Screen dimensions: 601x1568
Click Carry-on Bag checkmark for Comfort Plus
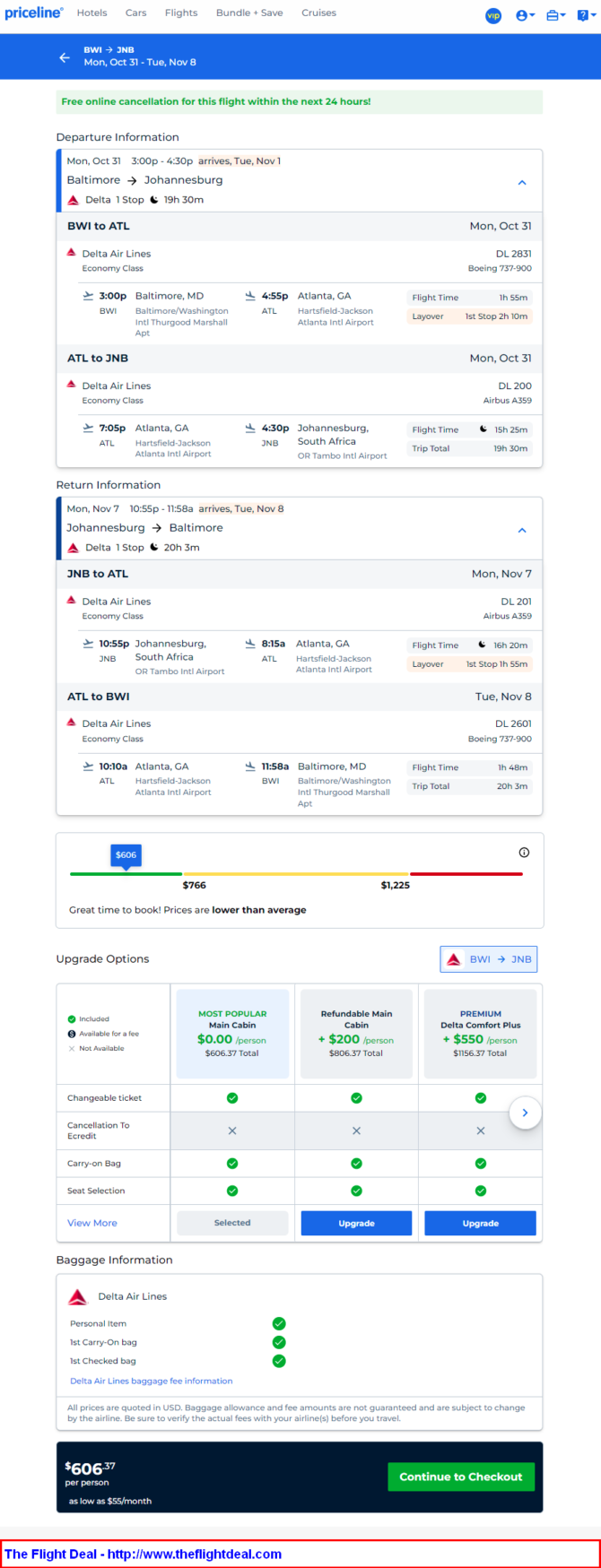coord(480,1163)
